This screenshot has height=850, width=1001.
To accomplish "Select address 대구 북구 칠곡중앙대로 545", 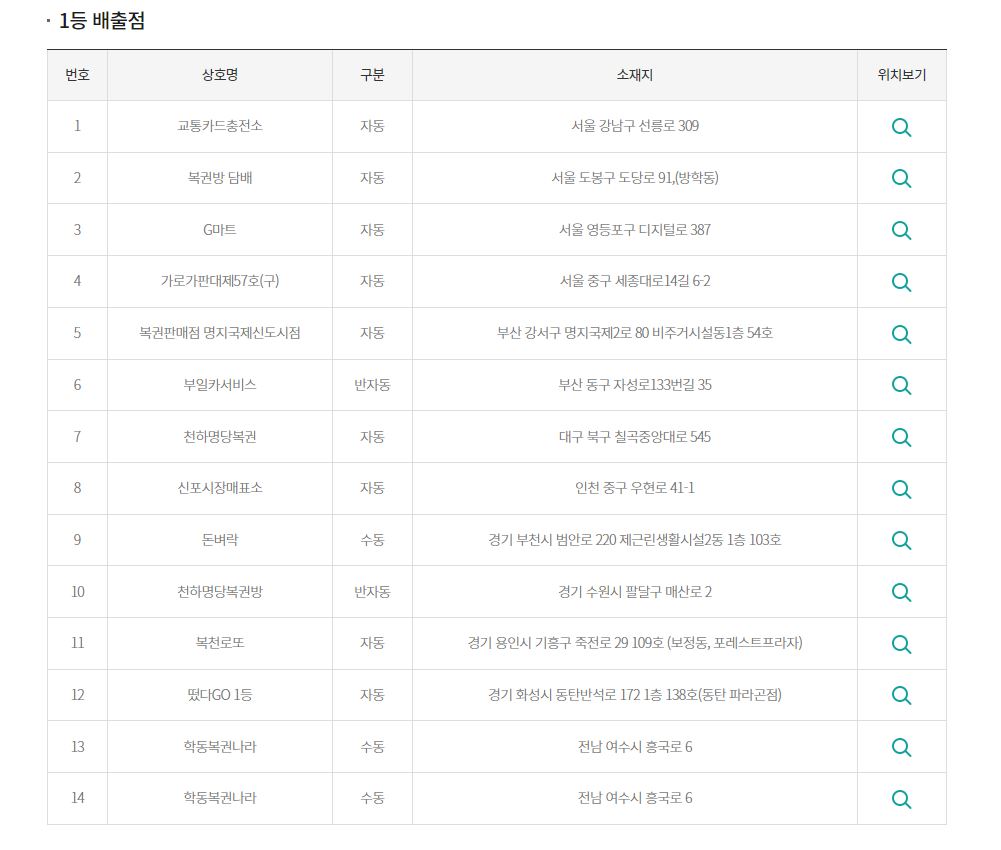I will click(635, 436).
